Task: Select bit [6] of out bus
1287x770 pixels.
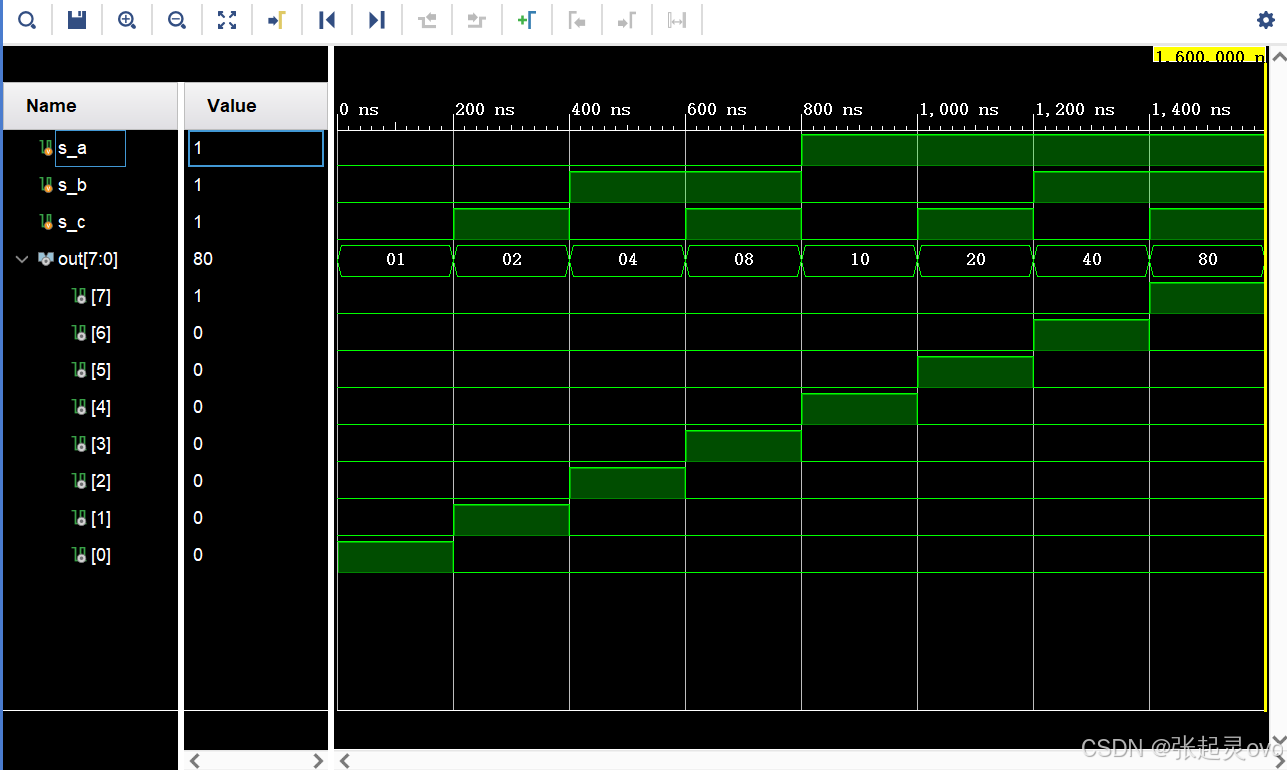Action: 100,333
